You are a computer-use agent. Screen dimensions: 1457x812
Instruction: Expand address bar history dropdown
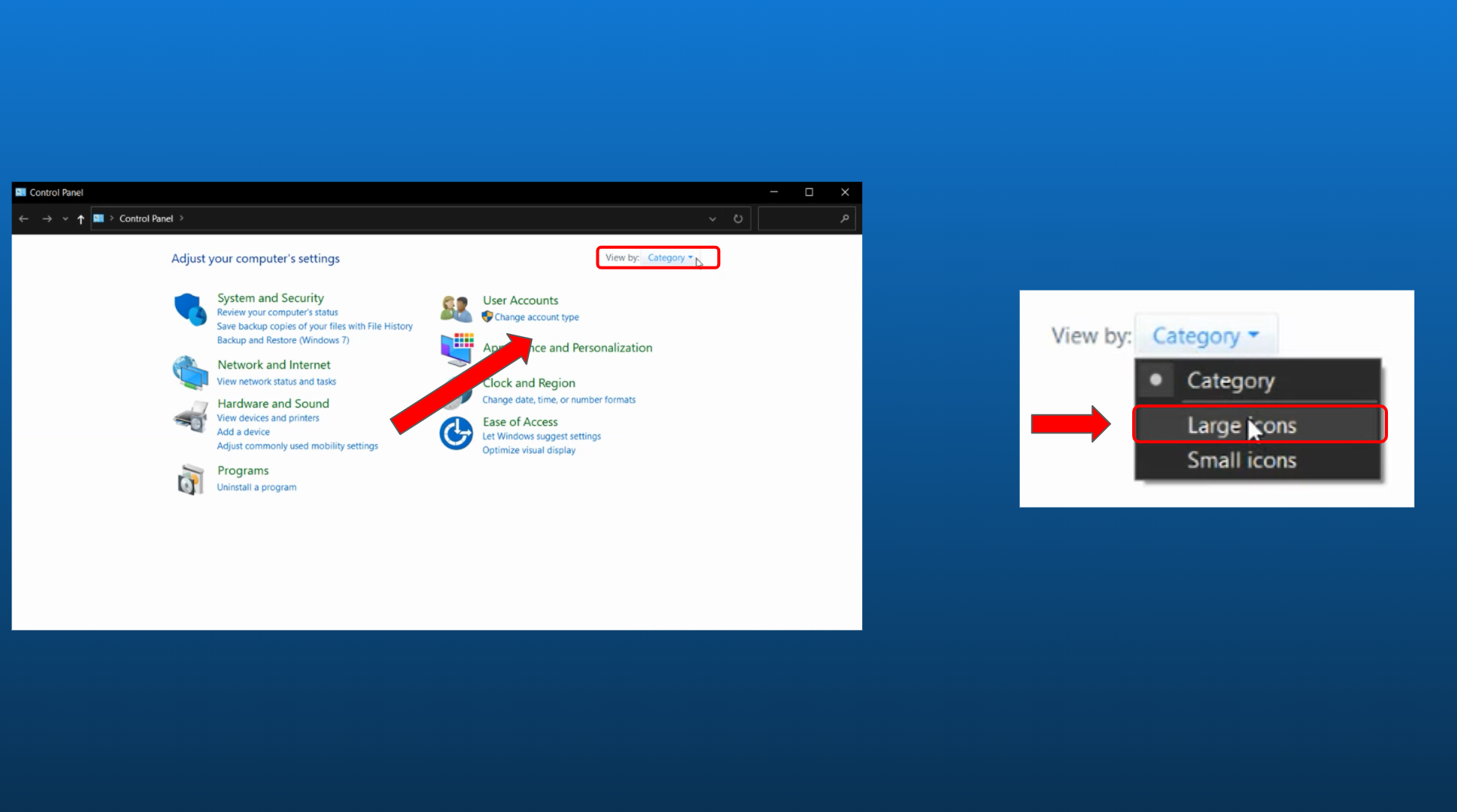(x=713, y=219)
